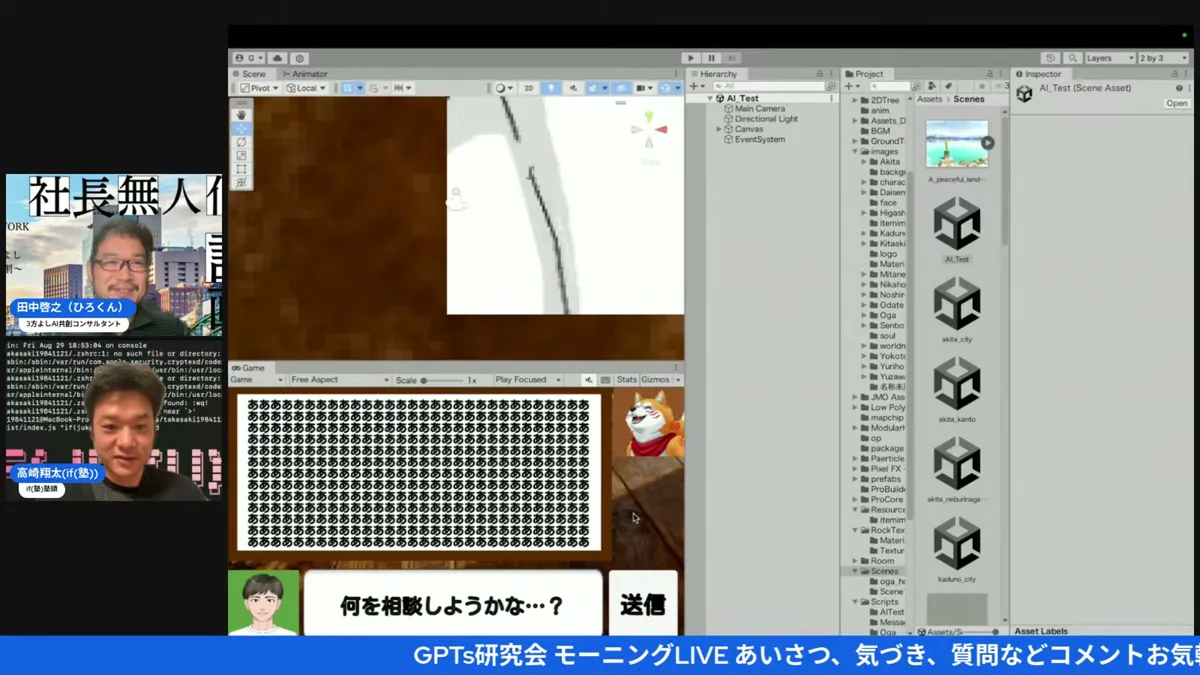Select Main Camera in Hierarchy
Viewport: 1200px width, 675px height.
[x=760, y=109]
